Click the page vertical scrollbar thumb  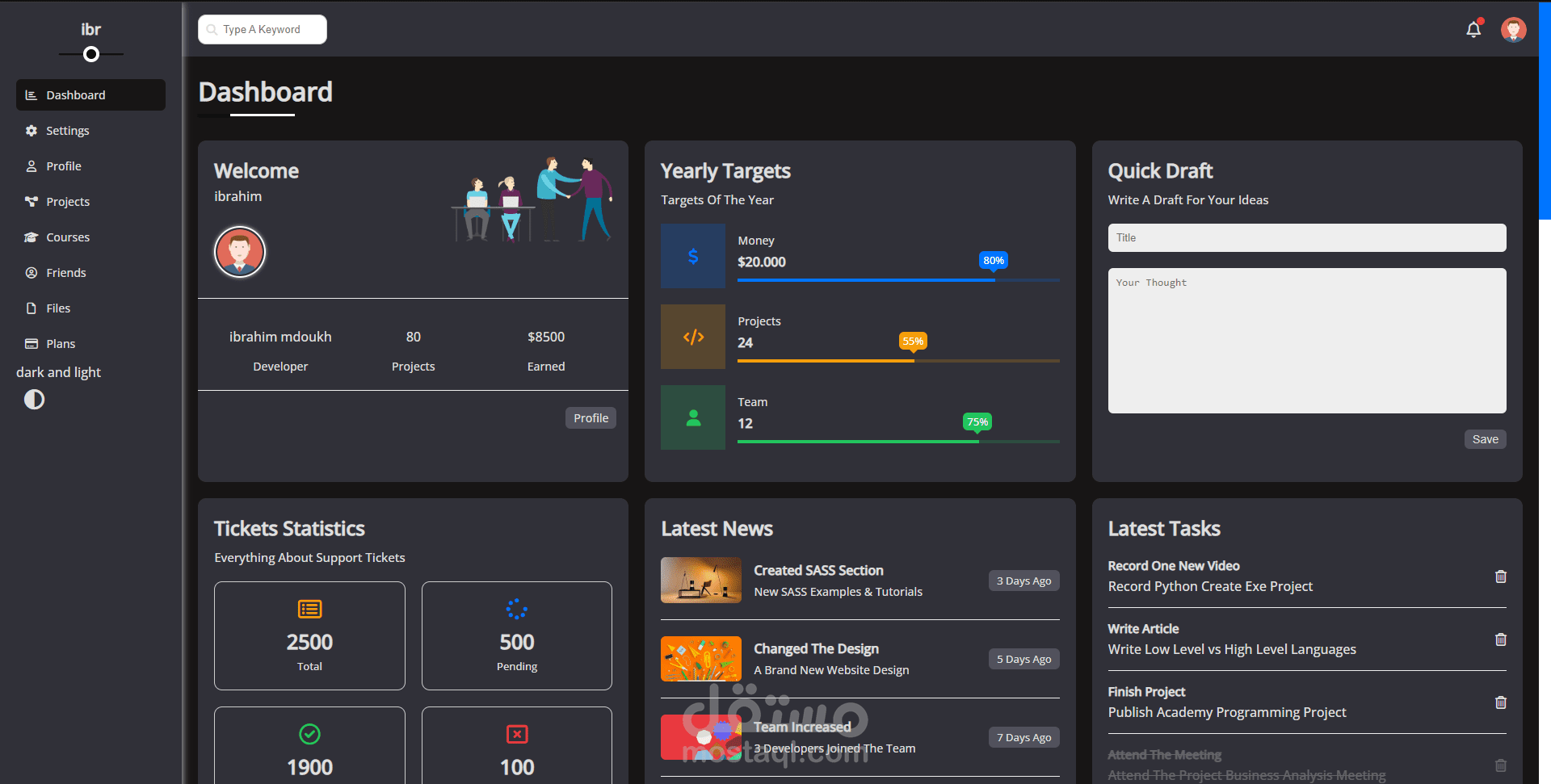point(1545,110)
